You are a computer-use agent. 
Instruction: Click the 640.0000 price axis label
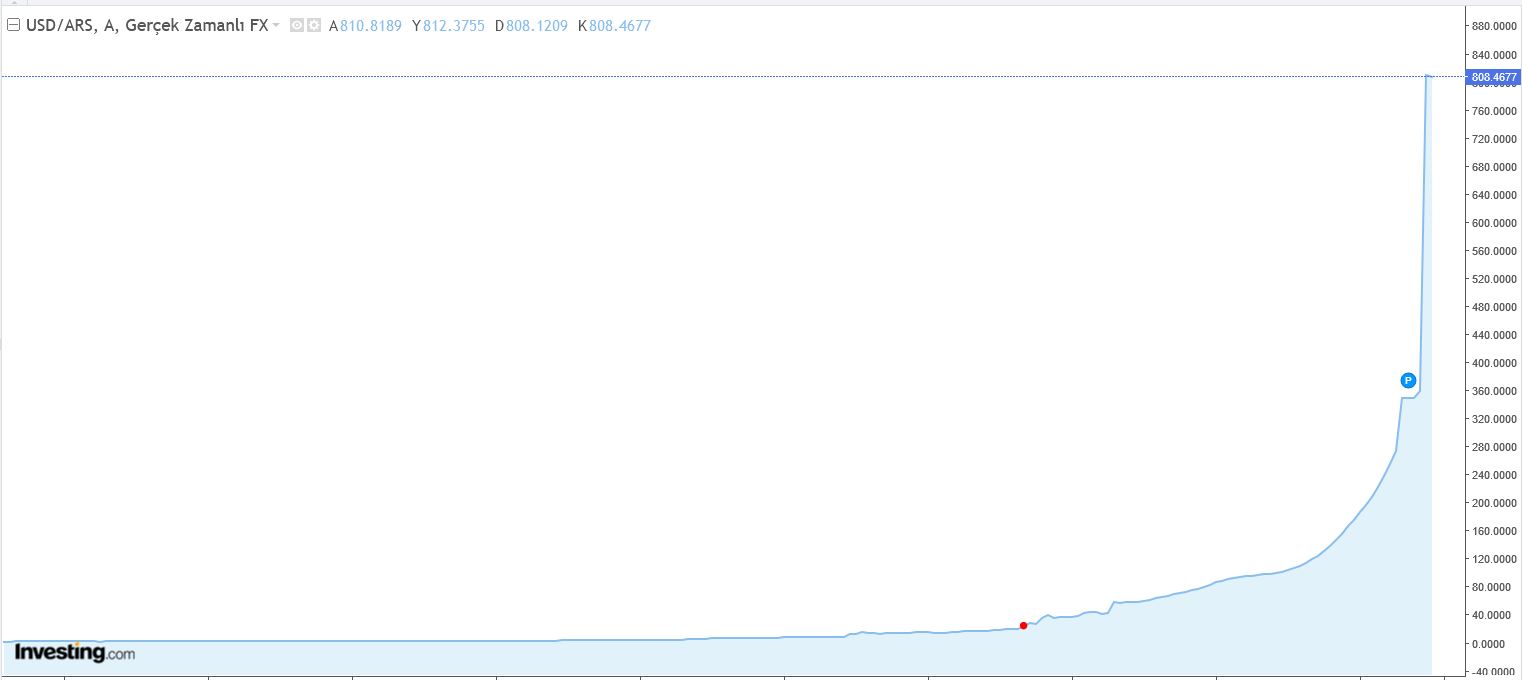1494,195
